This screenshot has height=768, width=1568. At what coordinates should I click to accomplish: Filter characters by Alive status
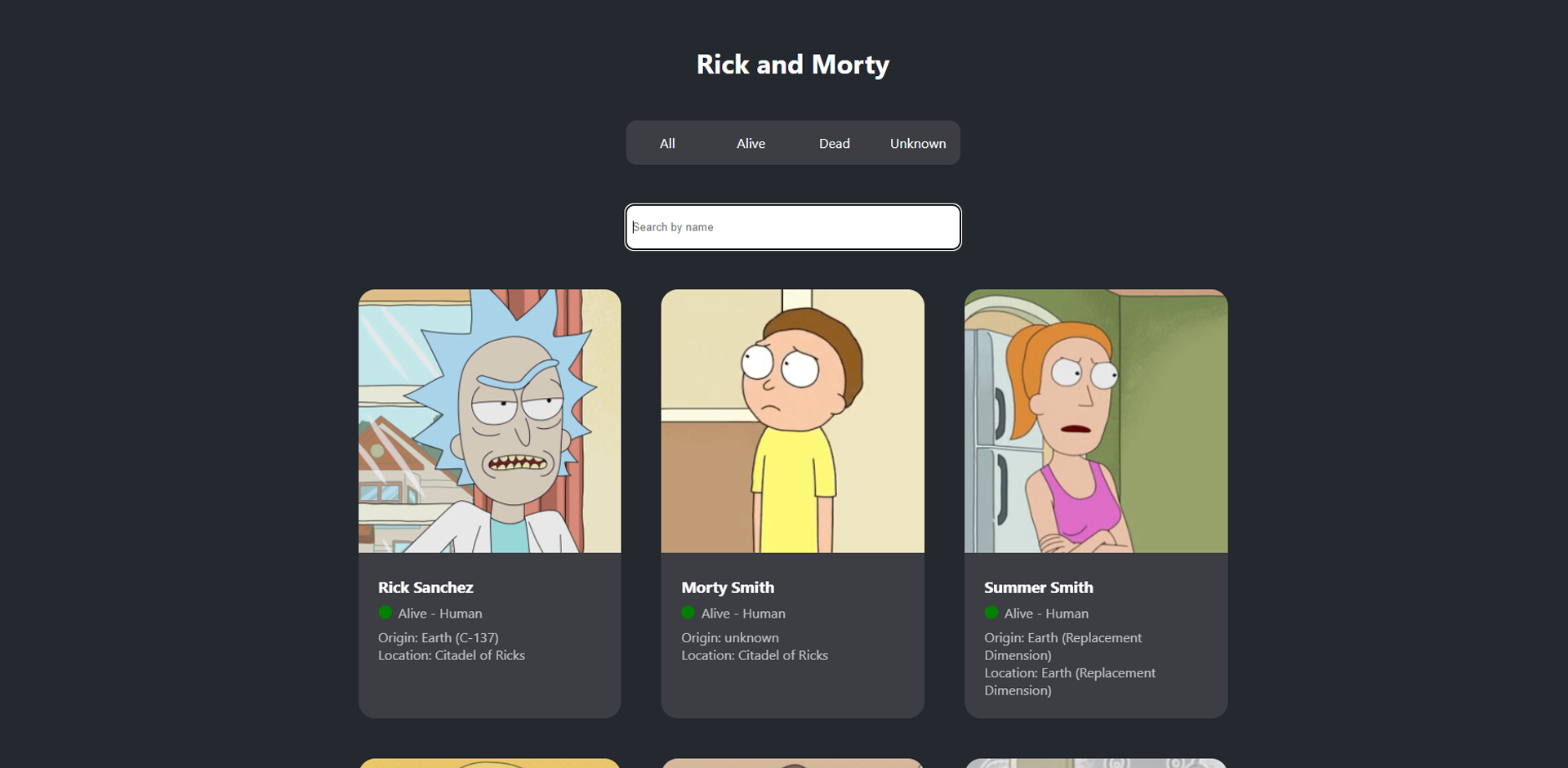point(751,143)
